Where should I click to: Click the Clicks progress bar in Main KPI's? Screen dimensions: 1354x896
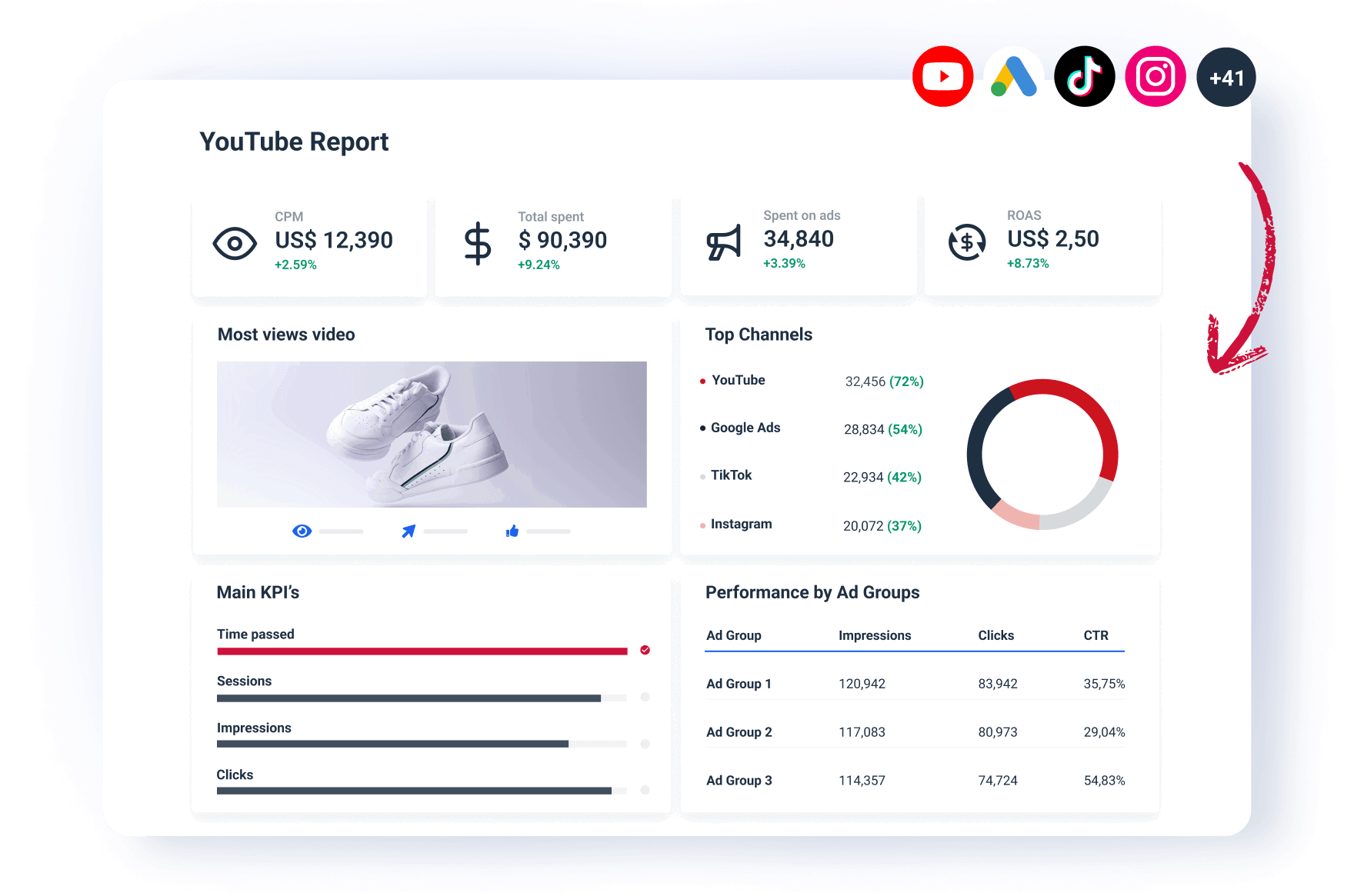click(x=422, y=791)
